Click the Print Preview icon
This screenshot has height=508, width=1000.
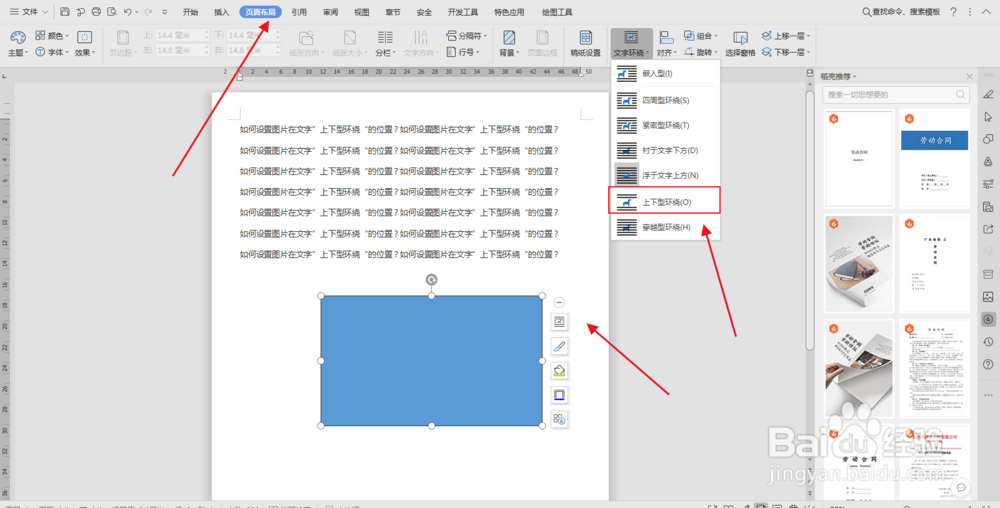pos(112,11)
